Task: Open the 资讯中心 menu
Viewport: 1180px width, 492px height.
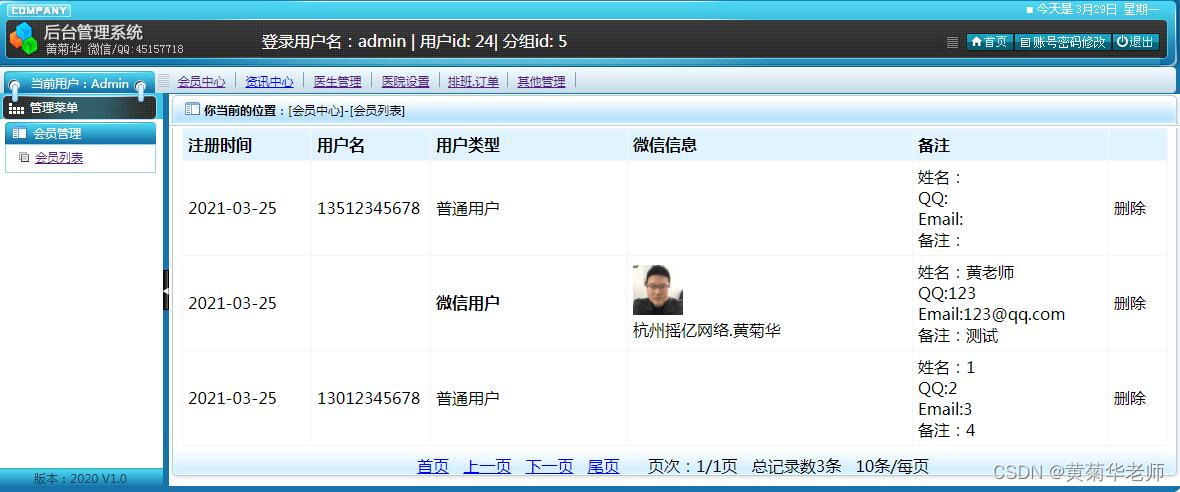Action: [x=269, y=82]
